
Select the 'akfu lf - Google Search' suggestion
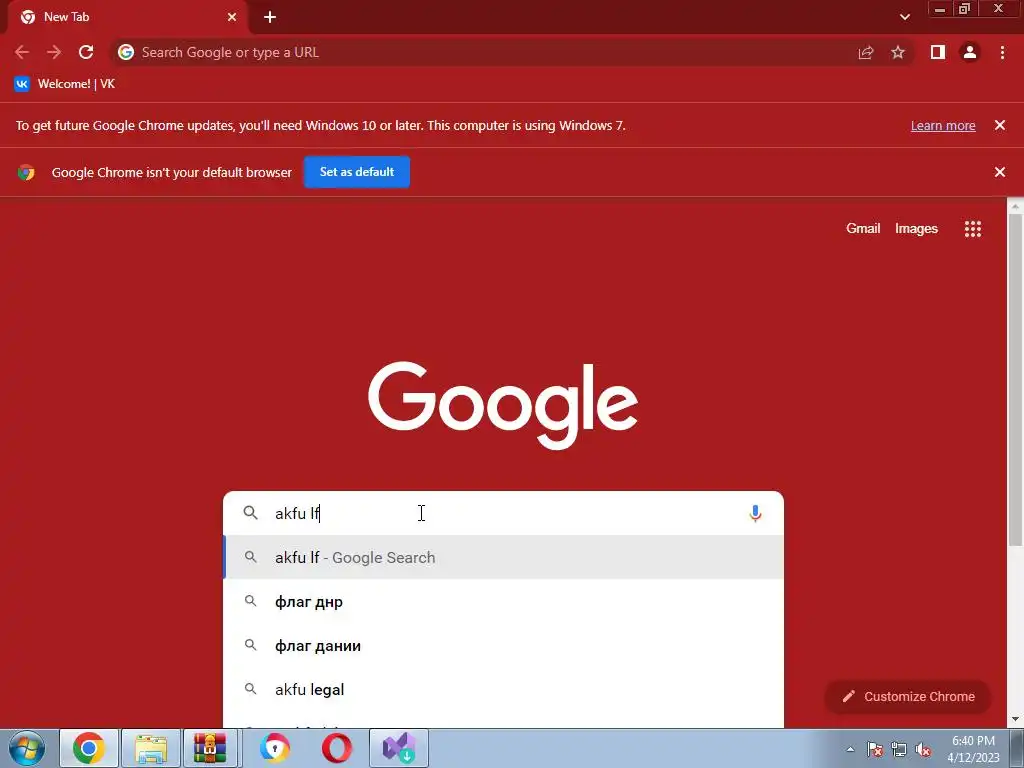click(503, 557)
